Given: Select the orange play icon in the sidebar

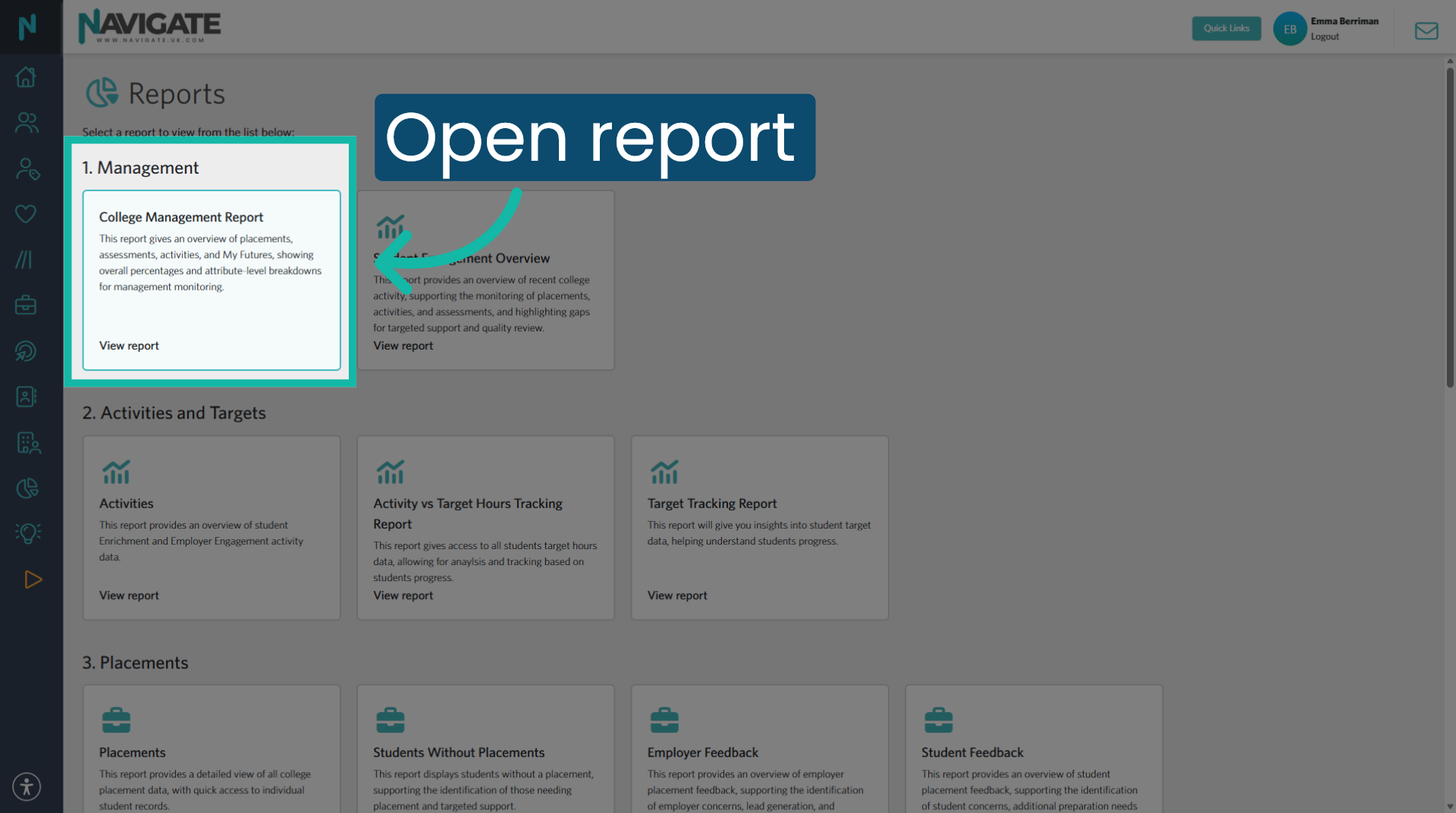Looking at the screenshot, I should click(x=33, y=579).
